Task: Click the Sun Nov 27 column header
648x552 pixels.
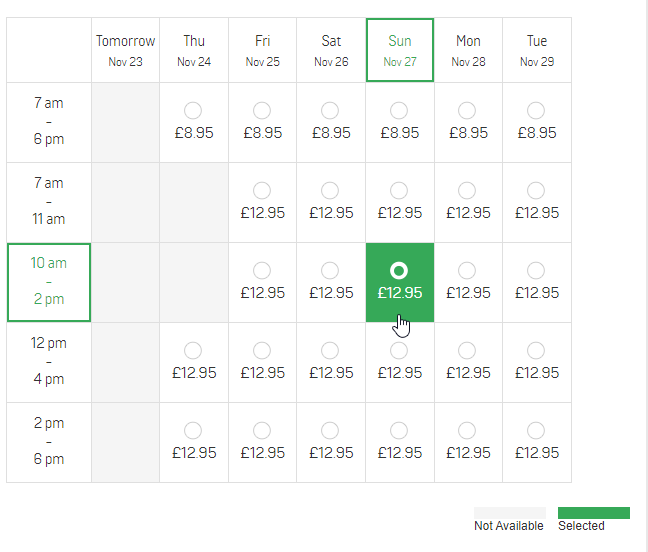Action: coord(399,50)
